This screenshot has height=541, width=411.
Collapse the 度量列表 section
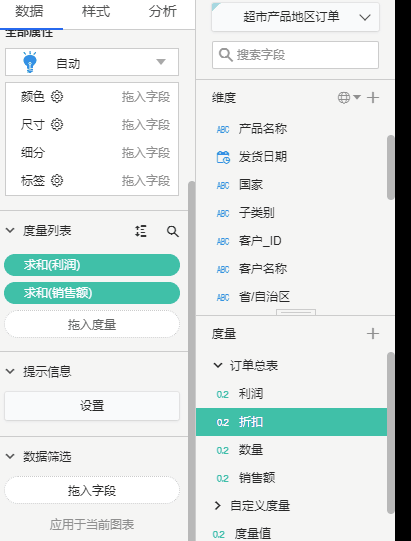pyautogui.click(x=10, y=230)
